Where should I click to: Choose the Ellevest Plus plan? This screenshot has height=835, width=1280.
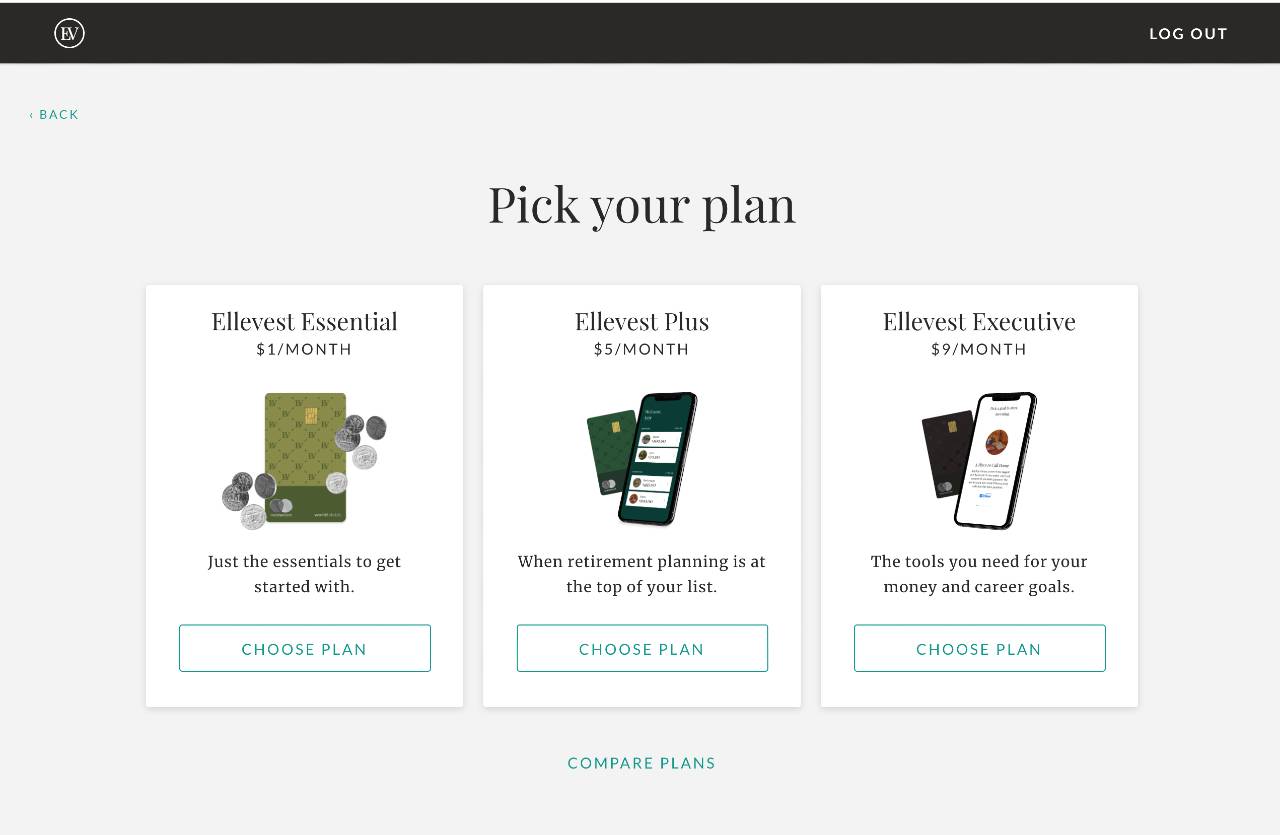(642, 648)
